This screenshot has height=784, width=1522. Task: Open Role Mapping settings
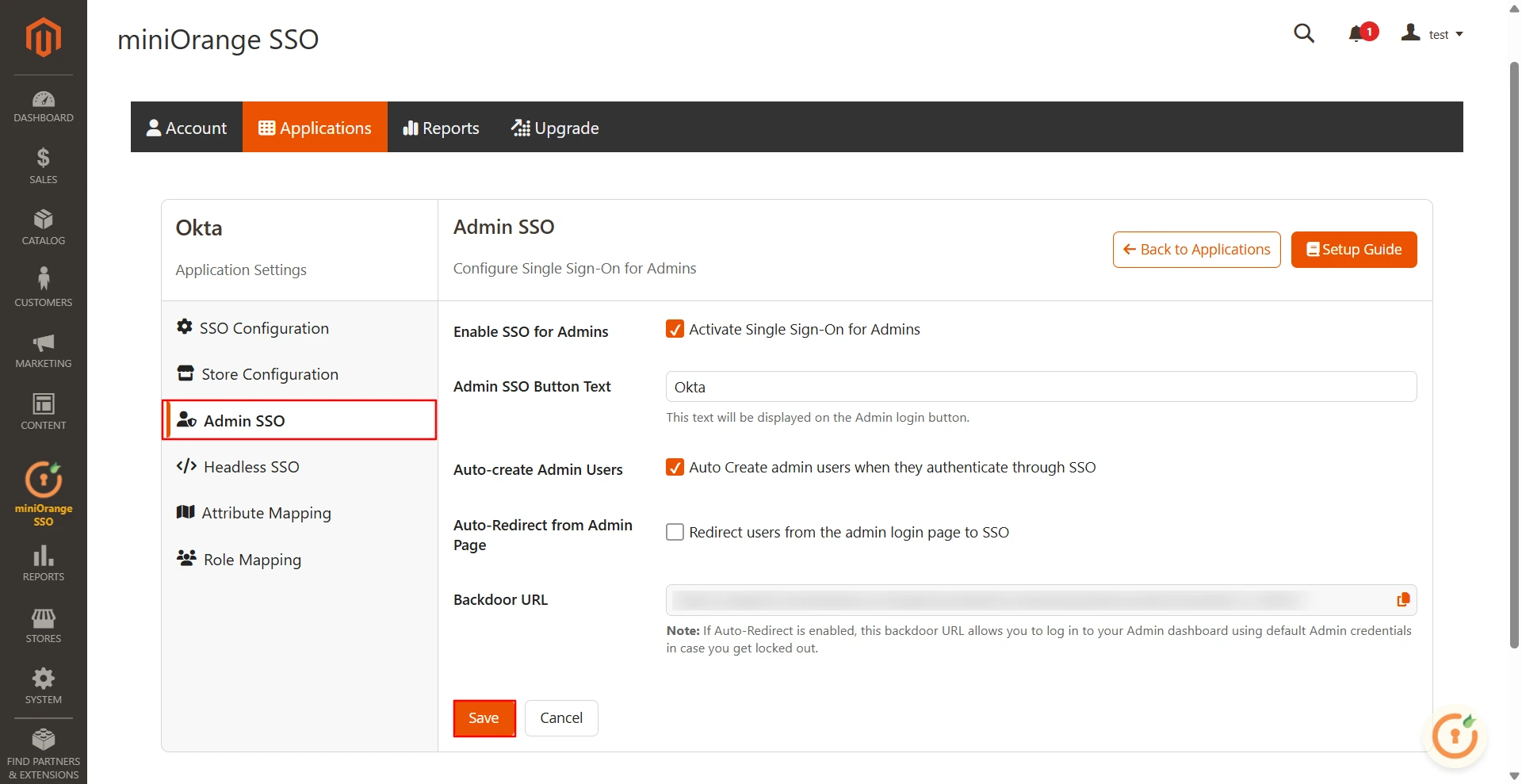(x=251, y=559)
